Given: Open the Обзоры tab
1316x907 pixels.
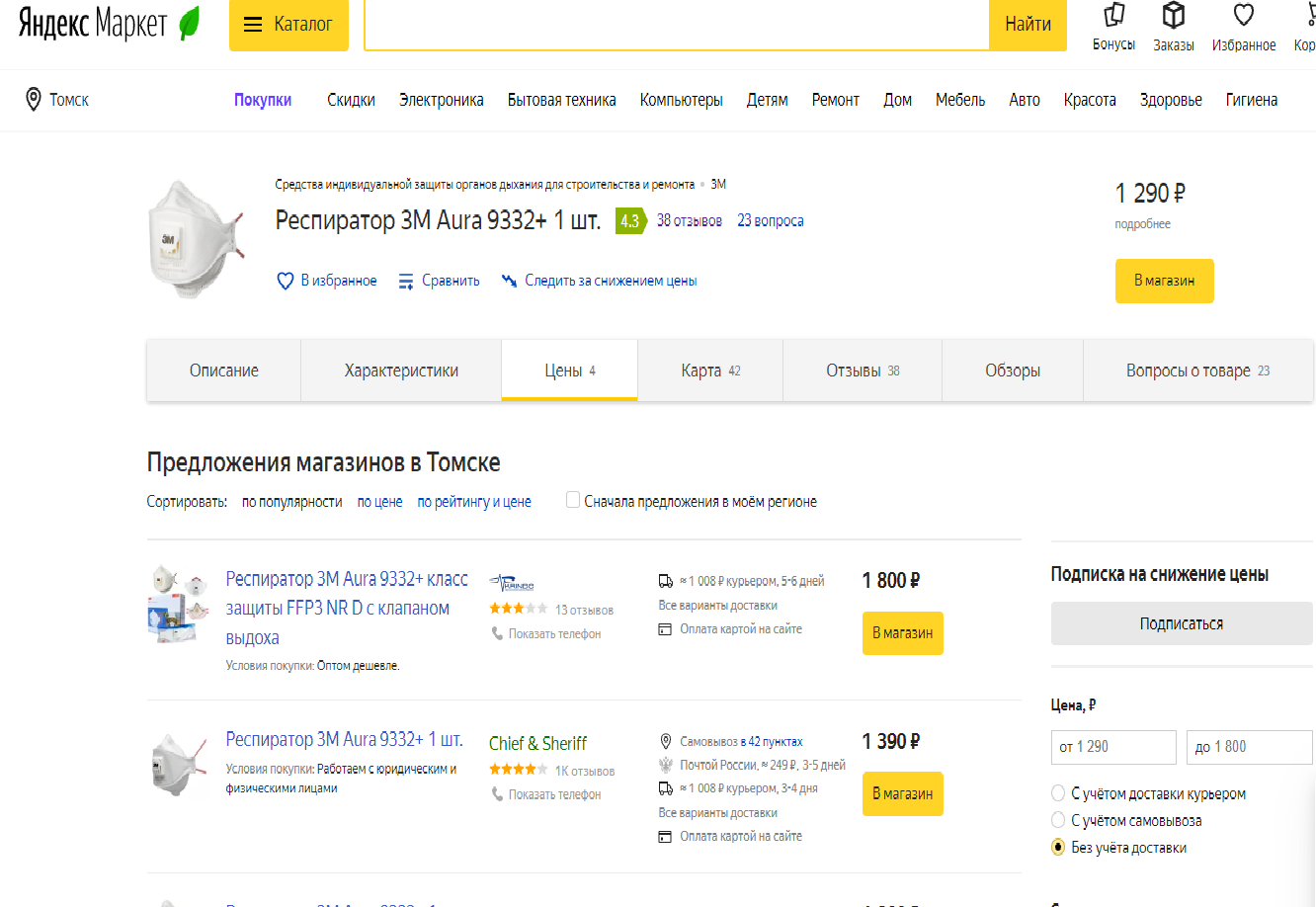Looking at the screenshot, I should (1013, 371).
